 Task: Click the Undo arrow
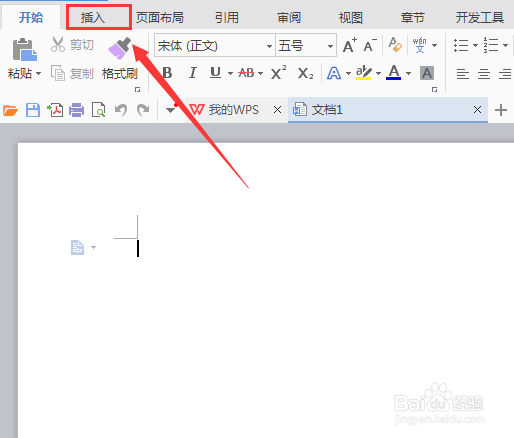coord(121,110)
